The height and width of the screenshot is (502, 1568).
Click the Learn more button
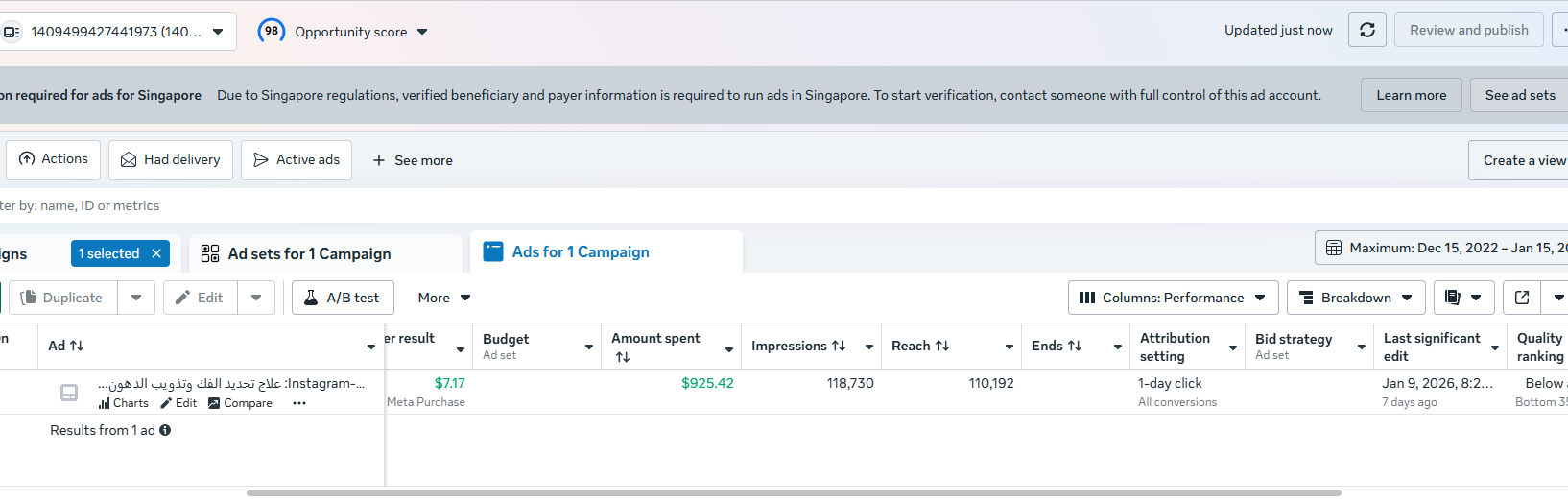(1411, 95)
